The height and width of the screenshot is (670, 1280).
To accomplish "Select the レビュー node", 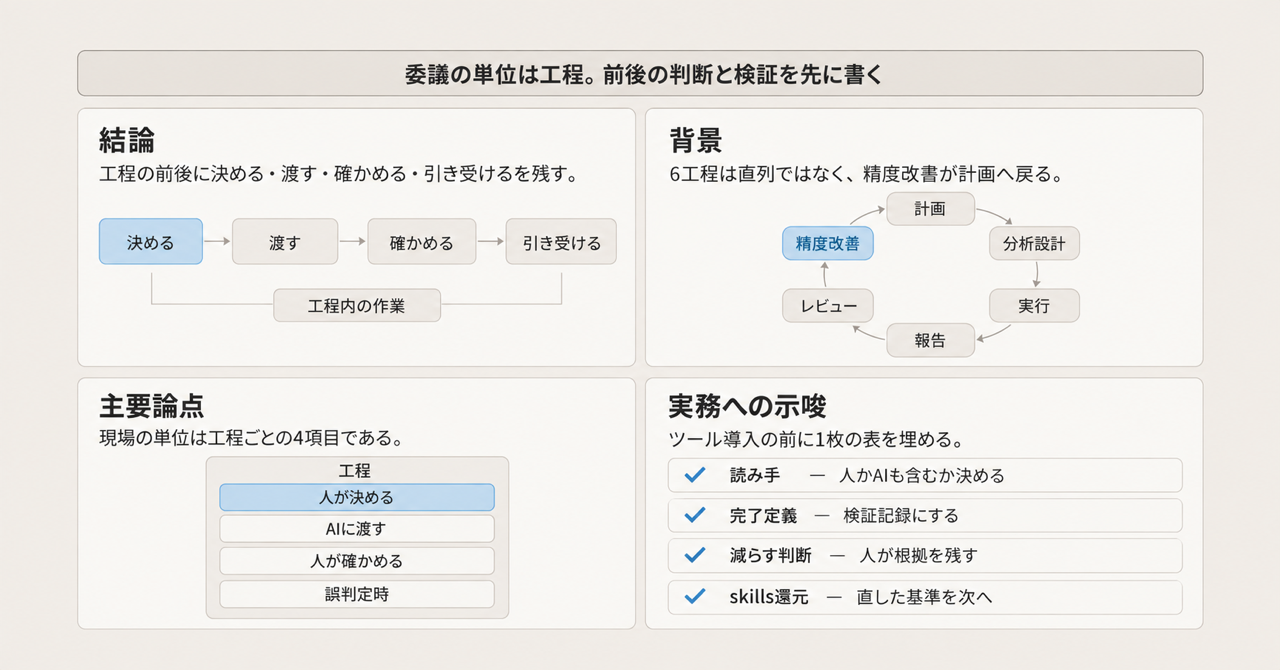I will click(x=827, y=306).
